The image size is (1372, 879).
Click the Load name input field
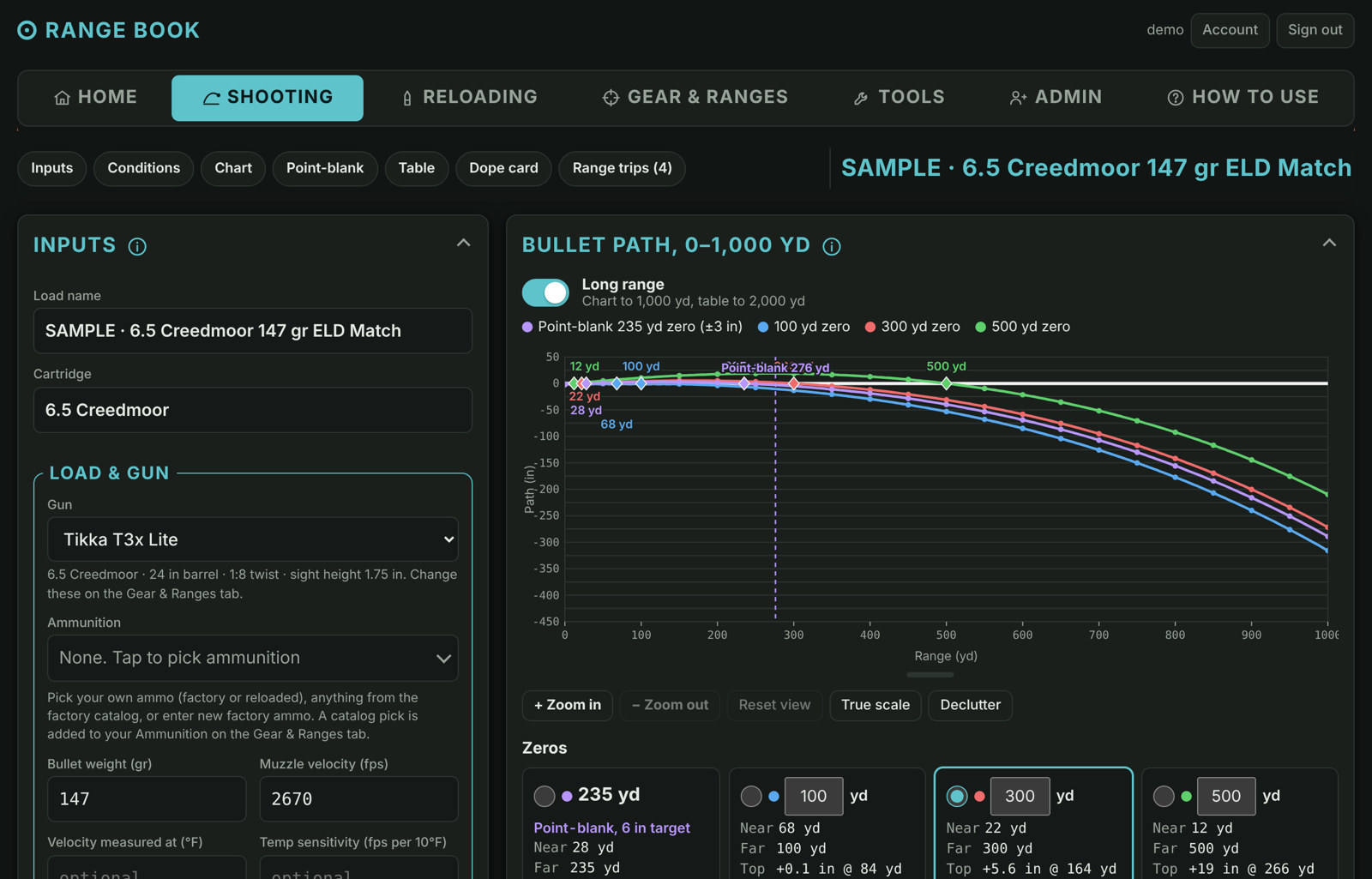tap(253, 331)
